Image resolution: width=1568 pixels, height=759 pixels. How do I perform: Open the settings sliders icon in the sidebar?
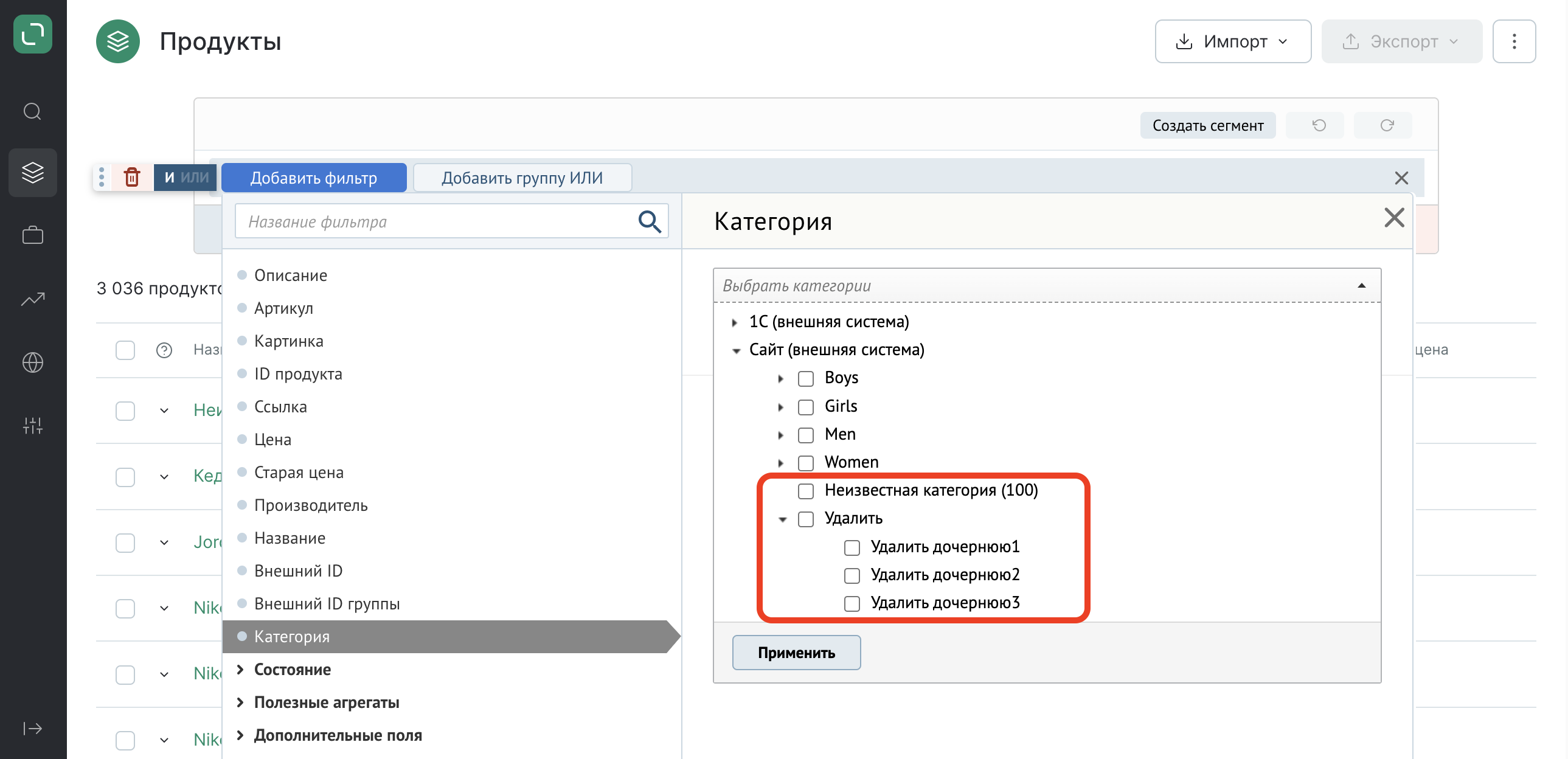point(33,426)
